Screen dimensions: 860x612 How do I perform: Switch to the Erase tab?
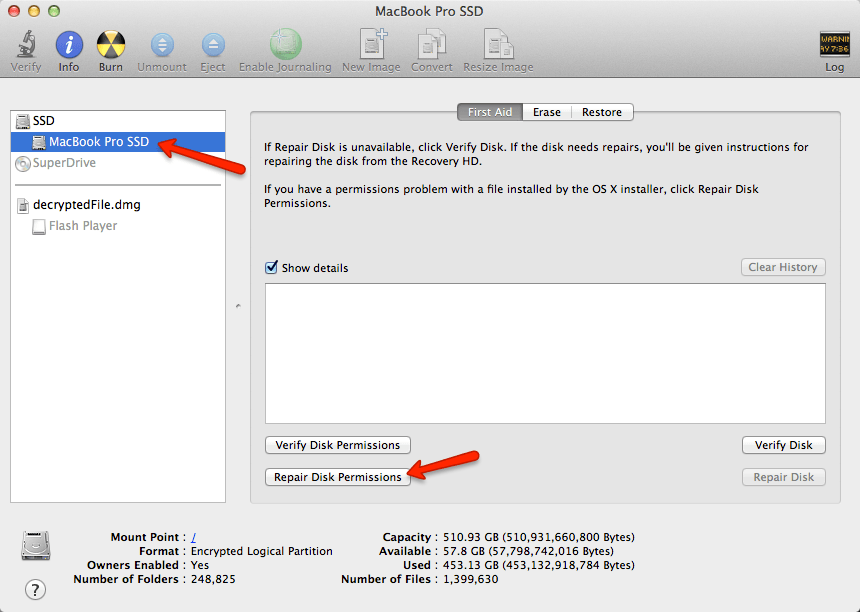[x=547, y=112]
